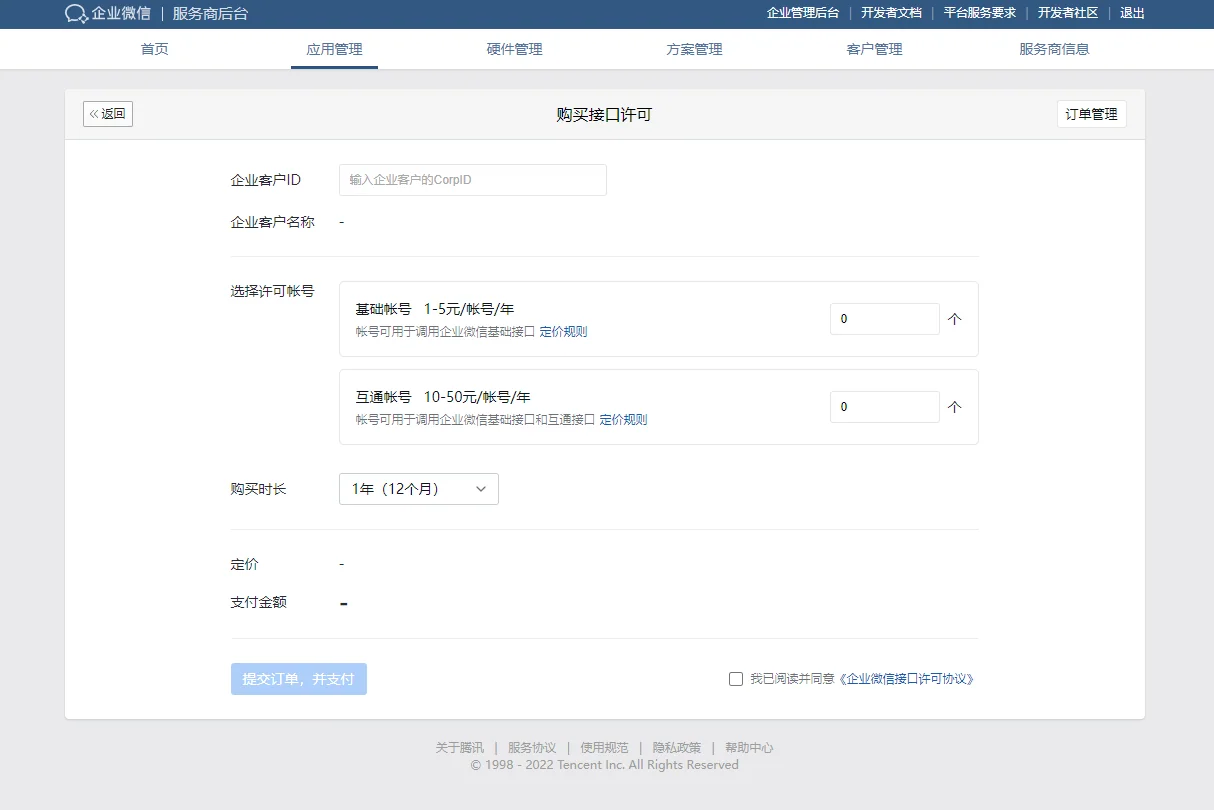
Task: Open 服务商信息 tab
Action: click(x=1054, y=49)
